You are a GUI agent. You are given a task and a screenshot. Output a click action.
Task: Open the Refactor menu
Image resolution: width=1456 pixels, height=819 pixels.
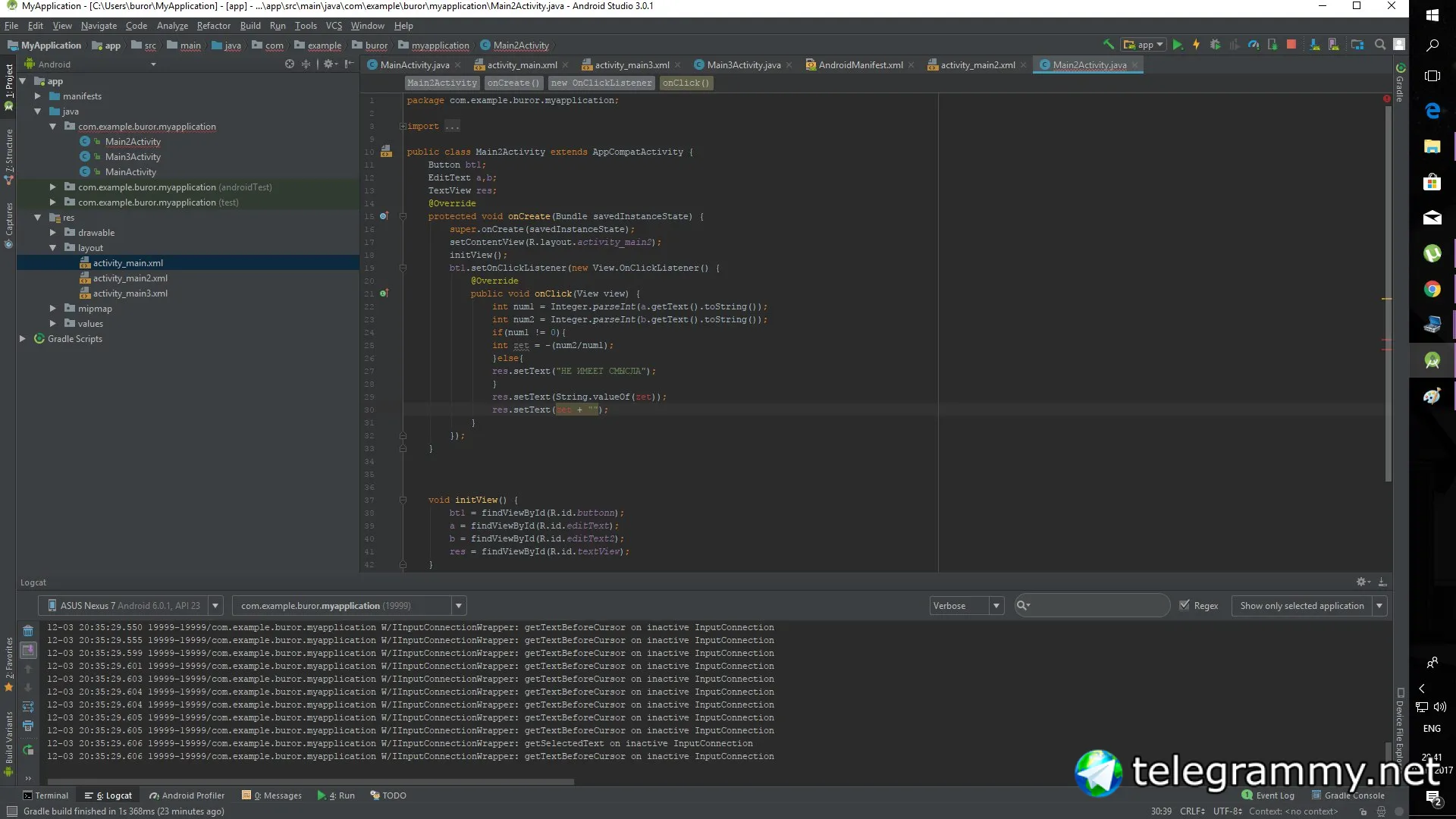213,25
